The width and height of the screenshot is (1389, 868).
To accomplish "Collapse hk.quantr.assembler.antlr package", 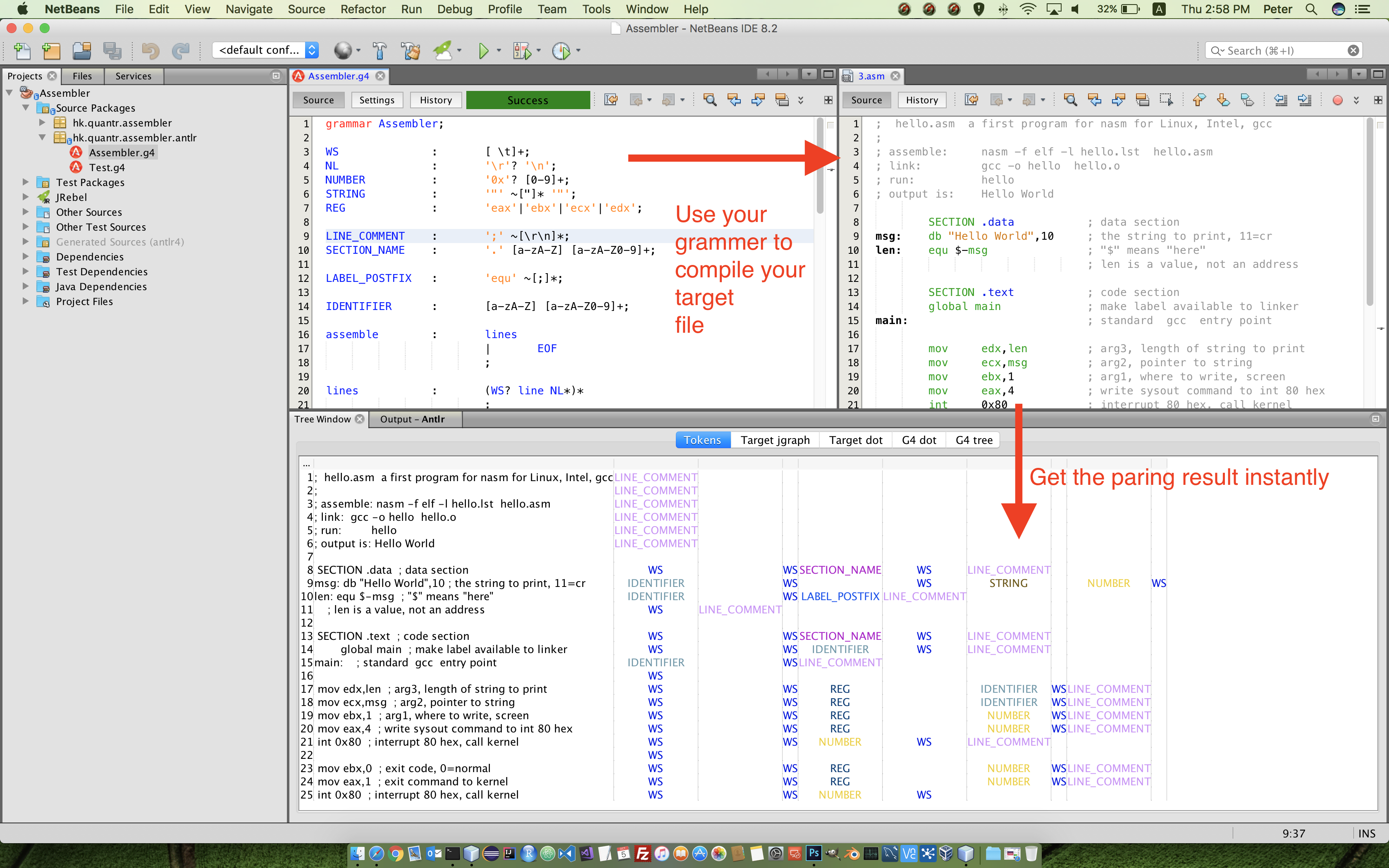I will [x=42, y=137].
